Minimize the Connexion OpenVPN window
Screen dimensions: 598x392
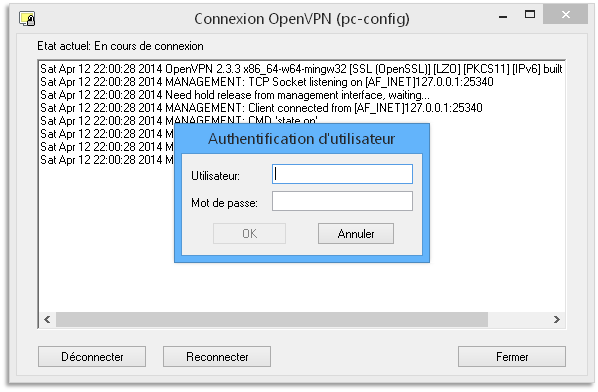point(503,17)
